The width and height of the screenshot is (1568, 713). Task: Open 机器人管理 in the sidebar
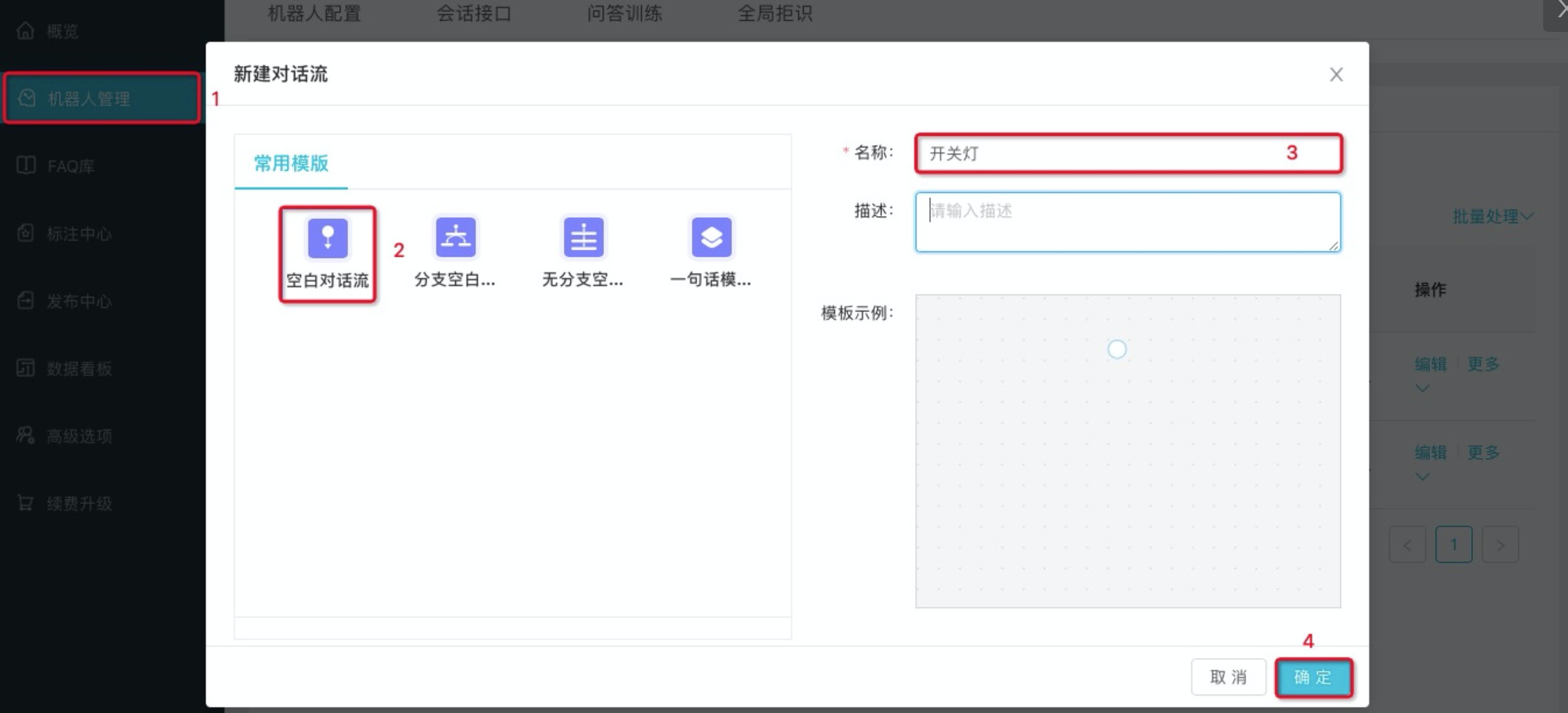pos(102,99)
